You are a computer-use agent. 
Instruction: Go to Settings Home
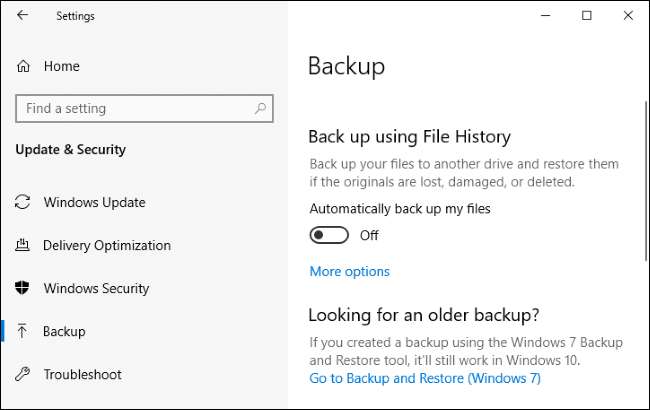61,66
